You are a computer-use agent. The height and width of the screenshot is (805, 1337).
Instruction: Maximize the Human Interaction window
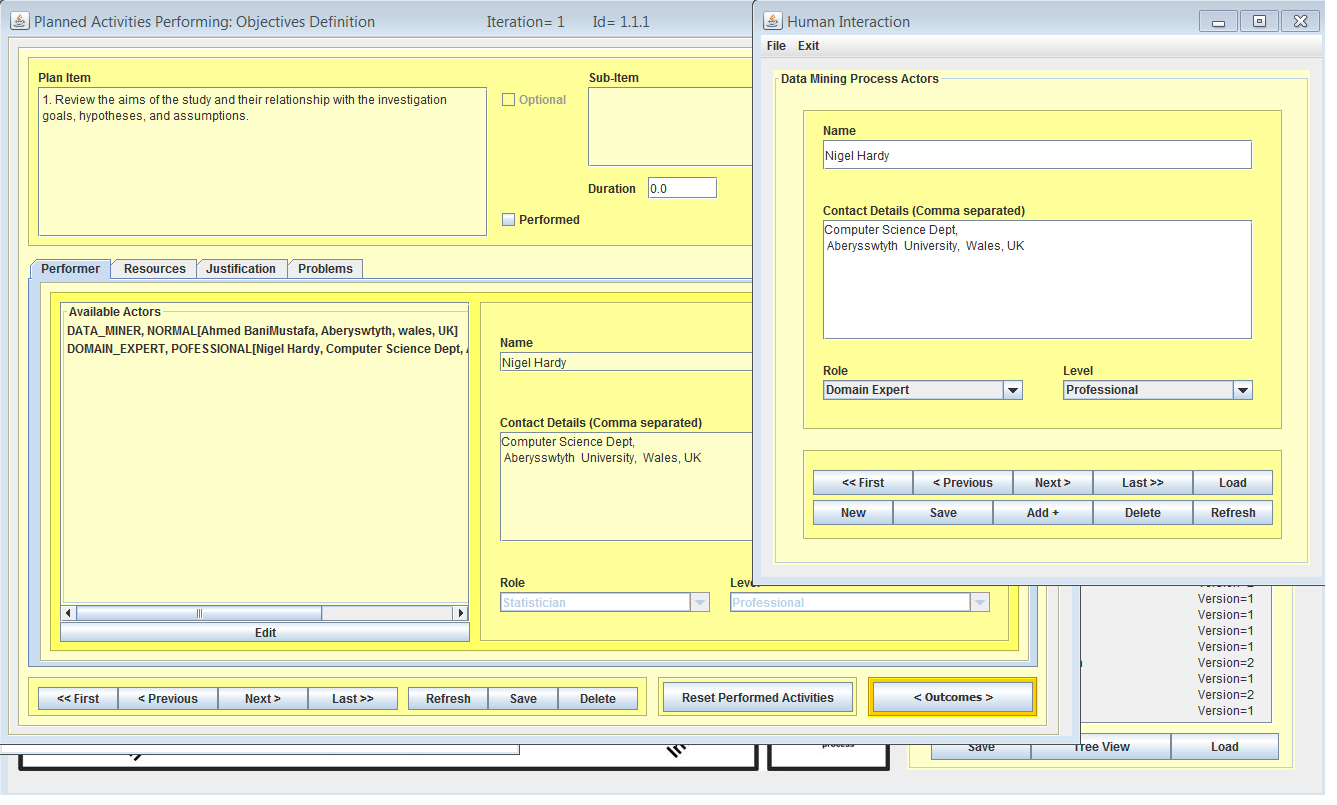[1259, 21]
